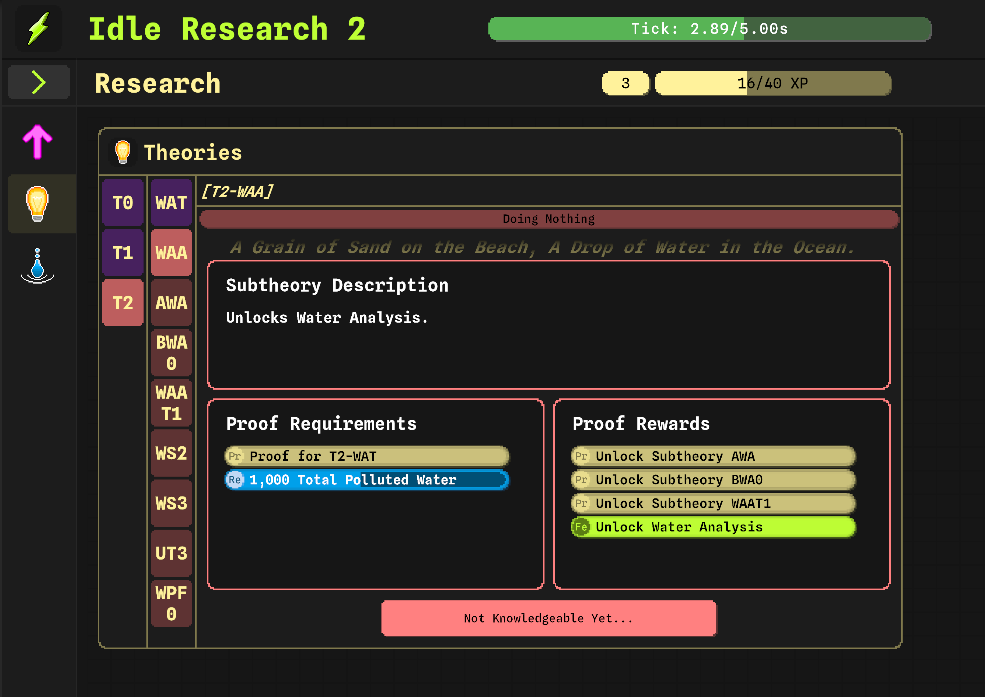Viewport: 985px width, 697px height.
Task: Switch to the T1 theory tier tab
Action: coord(122,253)
